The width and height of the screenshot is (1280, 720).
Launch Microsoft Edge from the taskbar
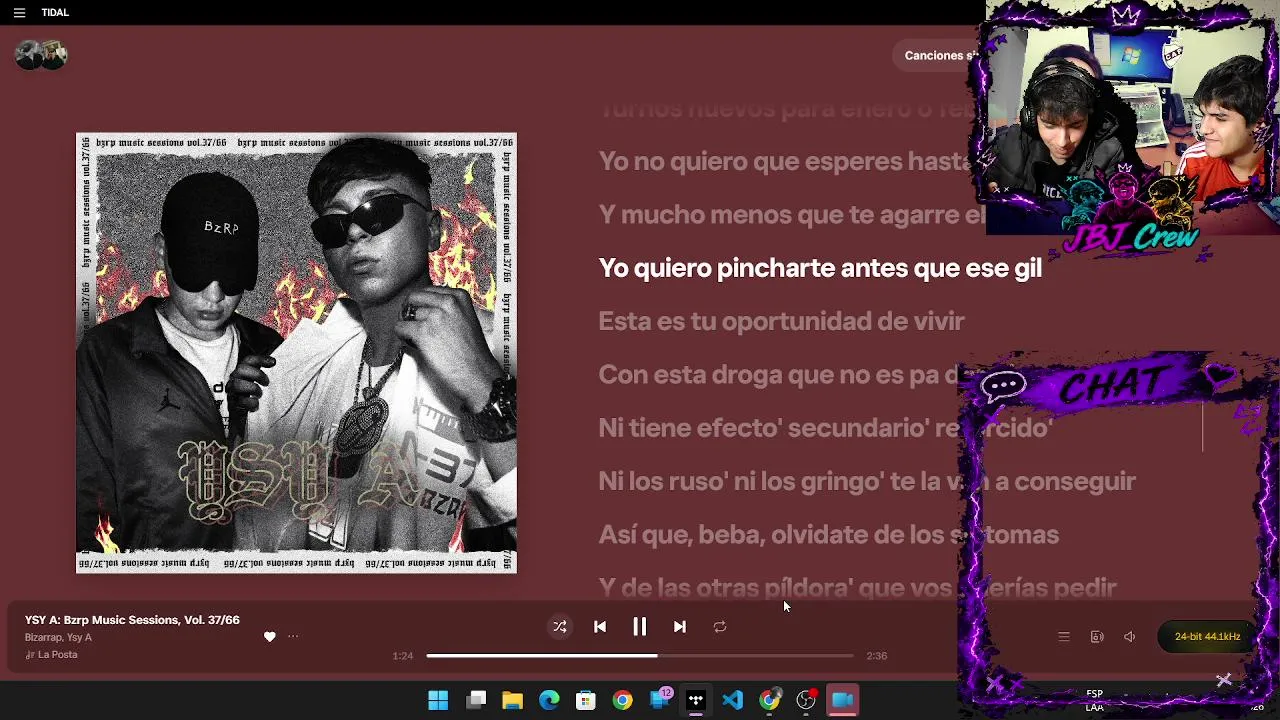(549, 700)
